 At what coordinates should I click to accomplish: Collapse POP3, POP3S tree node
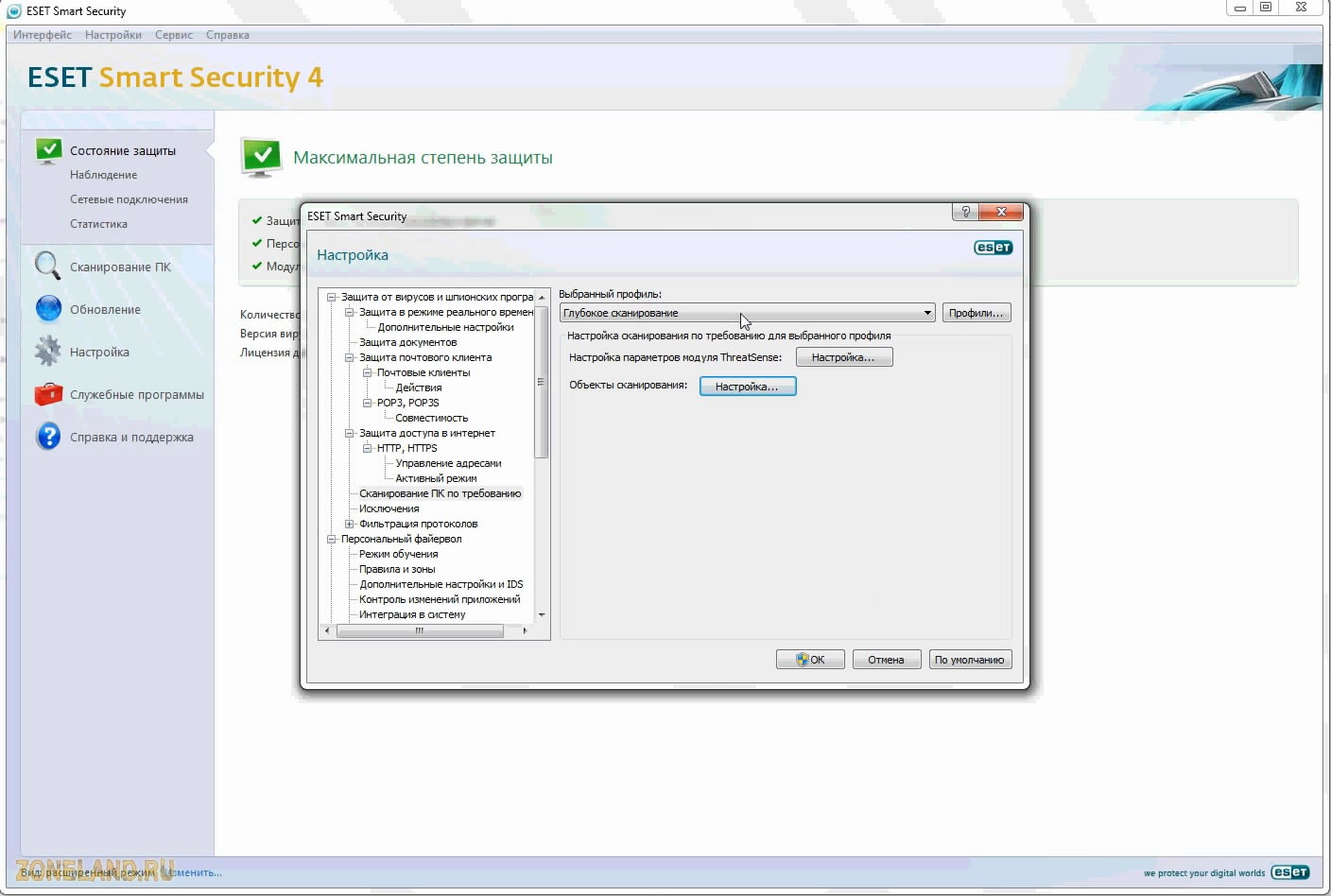[368, 403]
